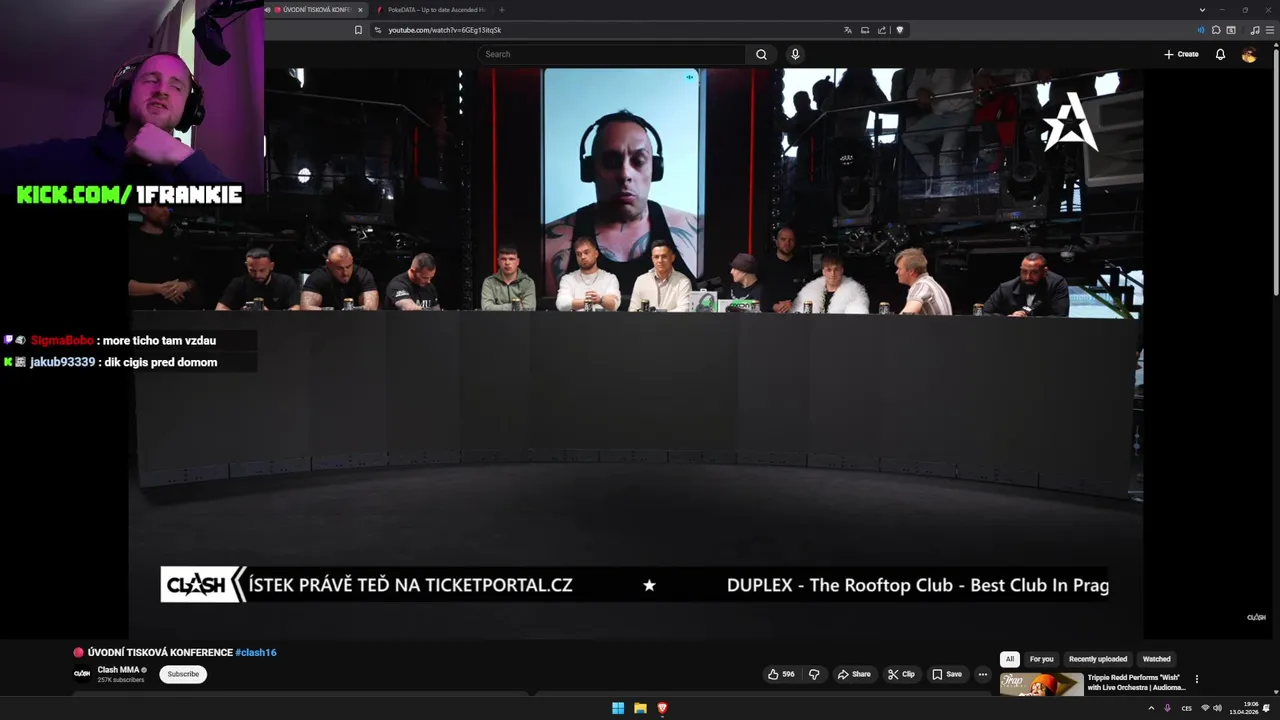Dislike the video with thumbs down
This screenshot has width=1280, height=720.
(814, 674)
